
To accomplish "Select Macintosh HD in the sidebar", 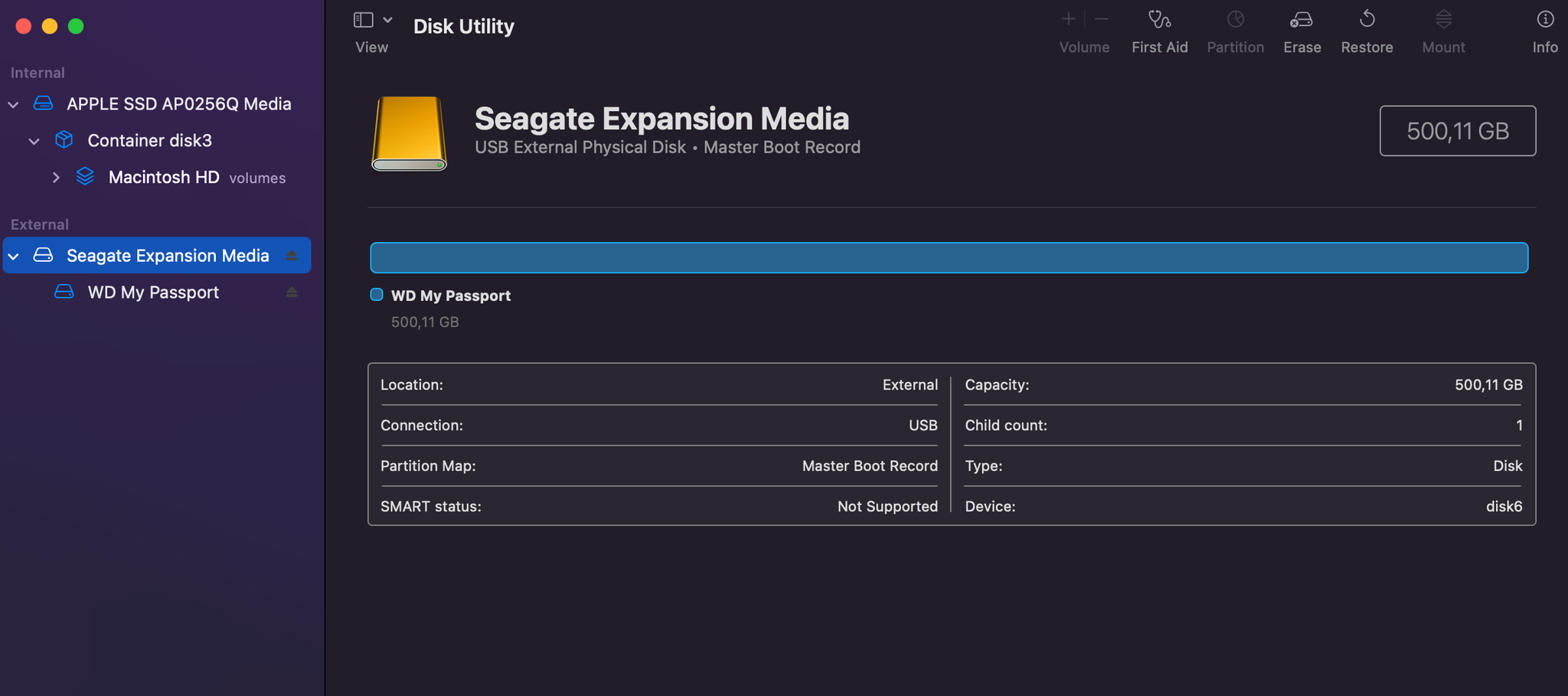I will click(x=164, y=178).
